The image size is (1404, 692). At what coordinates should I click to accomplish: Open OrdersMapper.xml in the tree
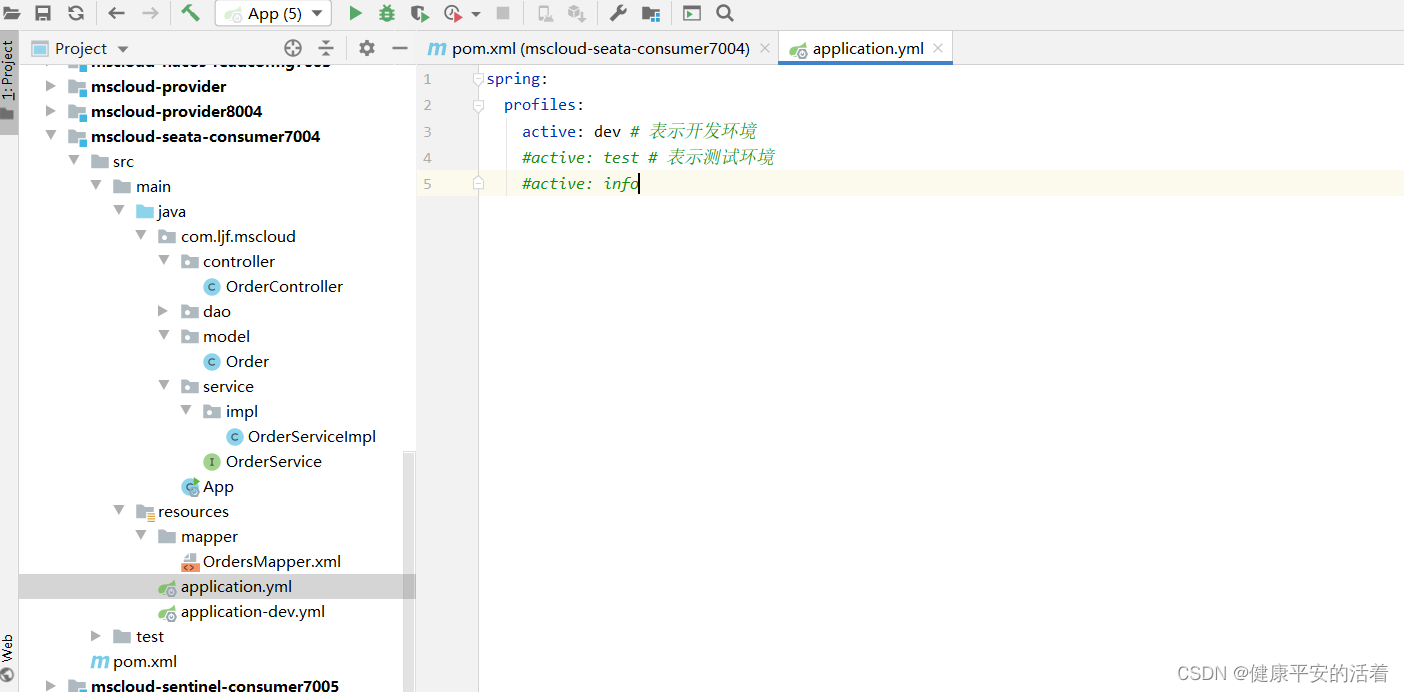point(261,561)
